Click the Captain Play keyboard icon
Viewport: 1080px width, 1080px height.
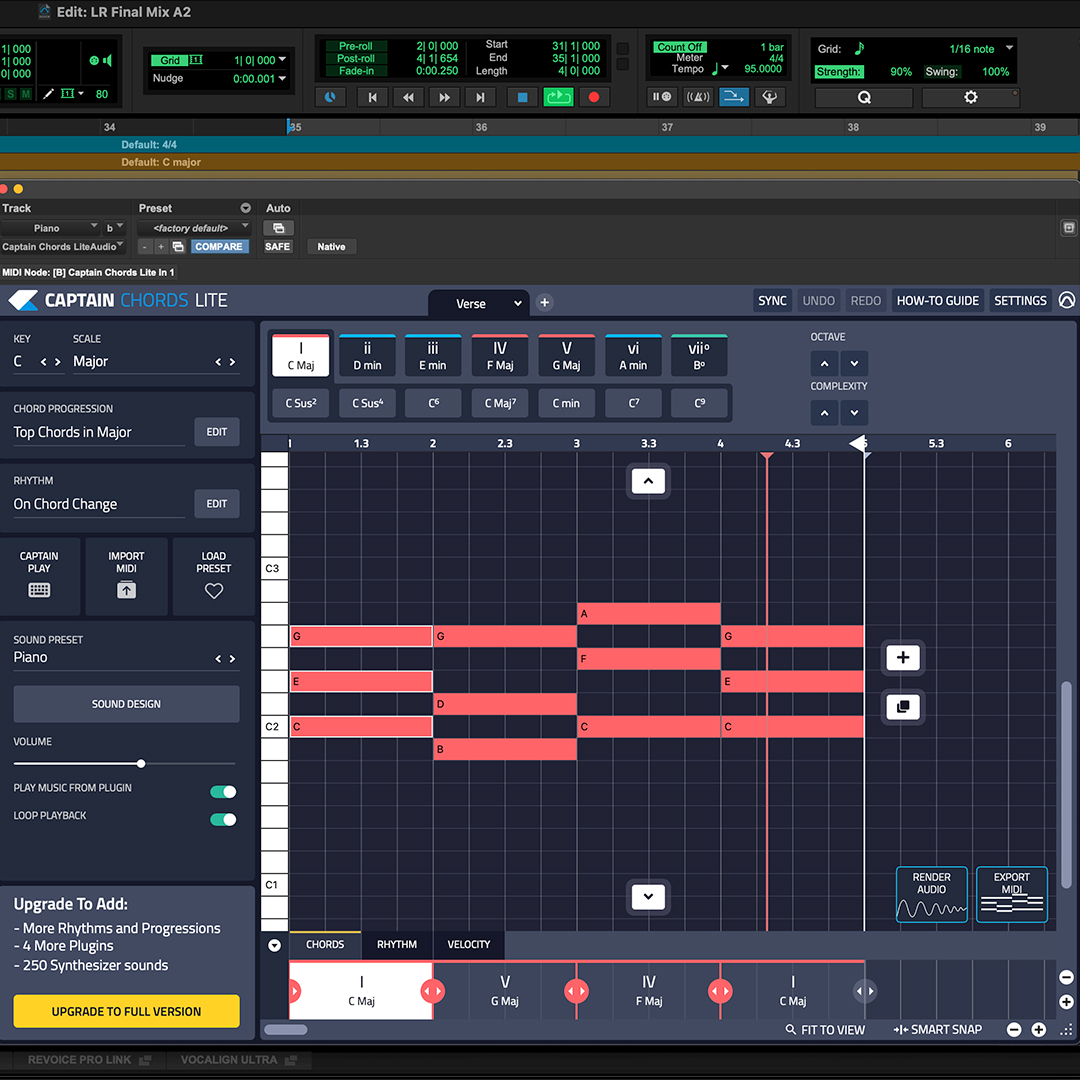point(39,590)
